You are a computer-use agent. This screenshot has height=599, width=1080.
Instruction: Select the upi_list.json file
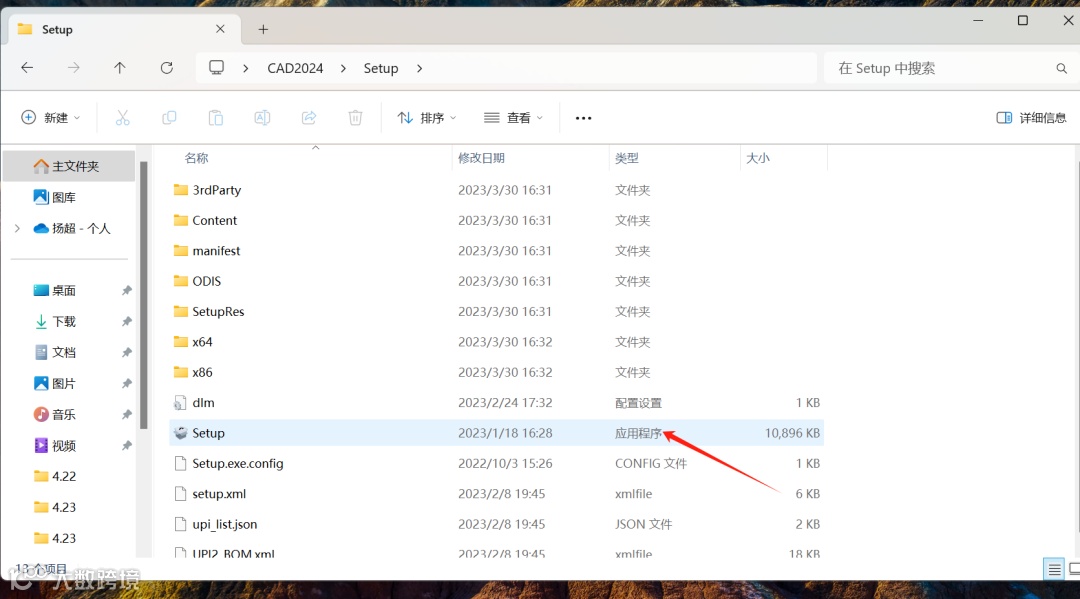[x=497, y=524]
